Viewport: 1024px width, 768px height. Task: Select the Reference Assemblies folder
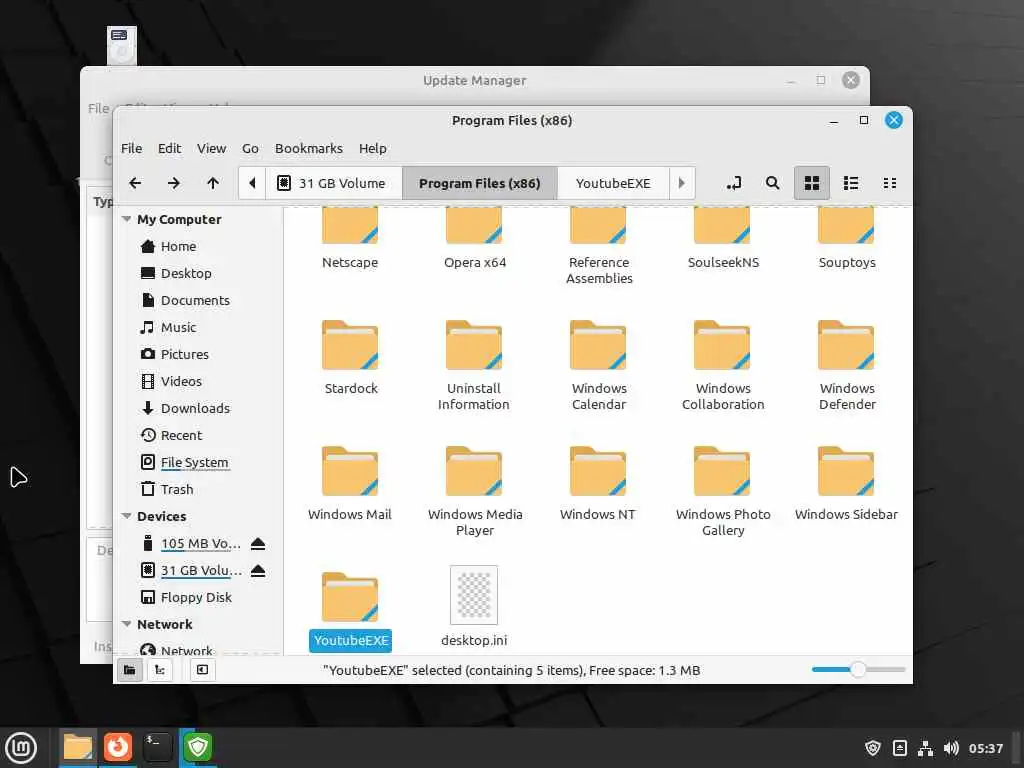click(599, 246)
